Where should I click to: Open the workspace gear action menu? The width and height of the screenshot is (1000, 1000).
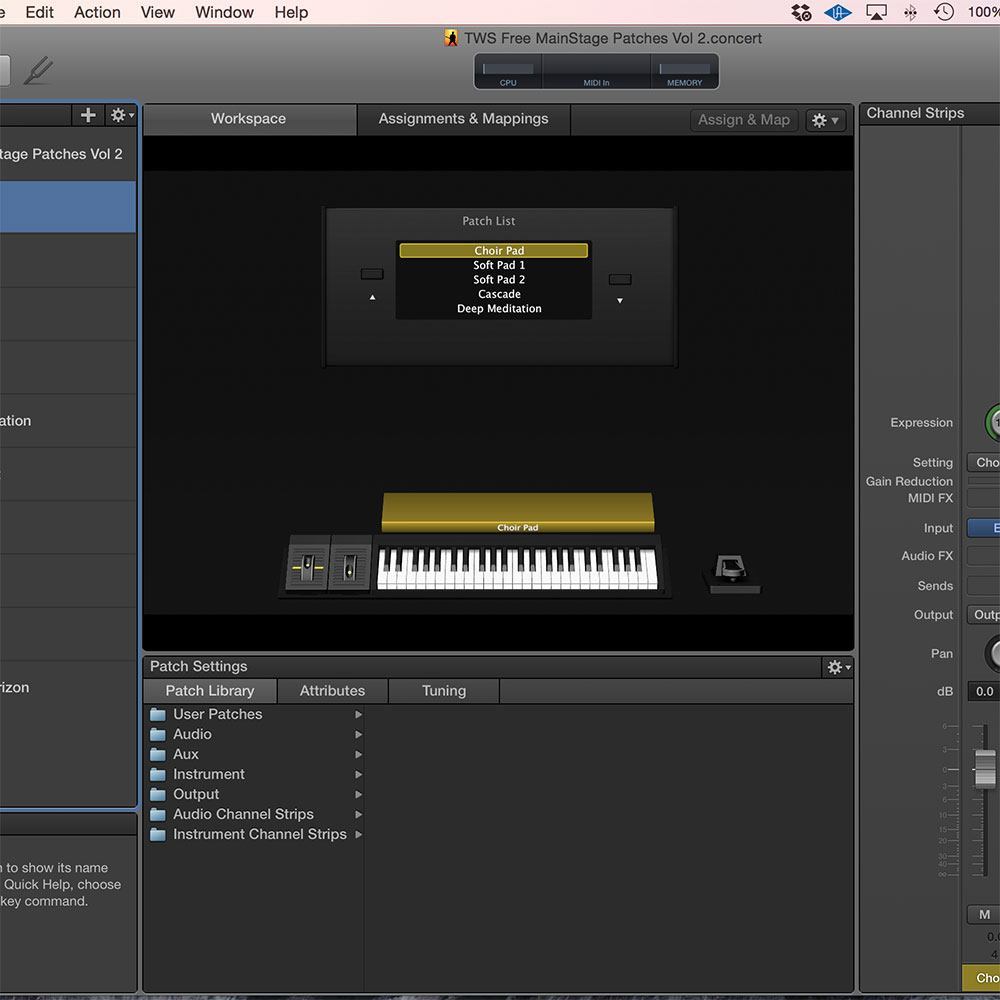(x=825, y=120)
